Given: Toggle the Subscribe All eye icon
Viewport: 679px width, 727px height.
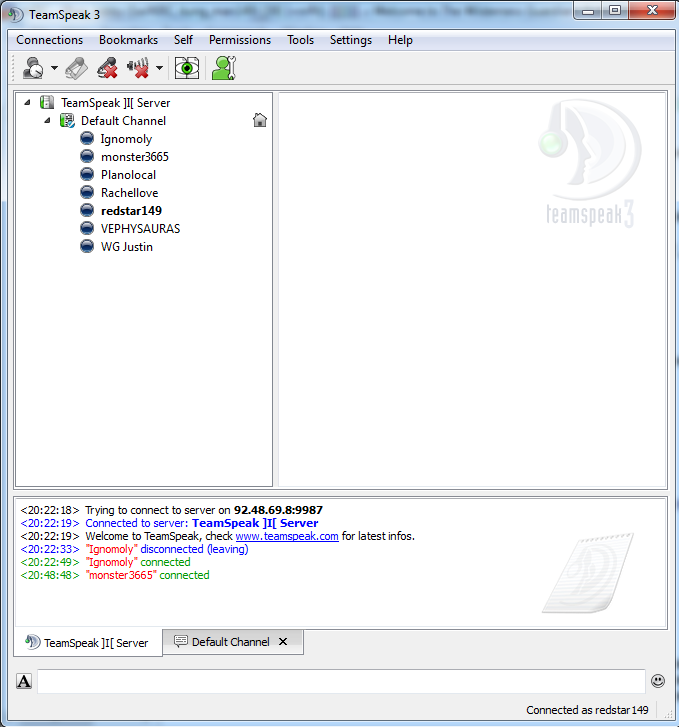Looking at the screenshot, I should [x=187, y=68].
